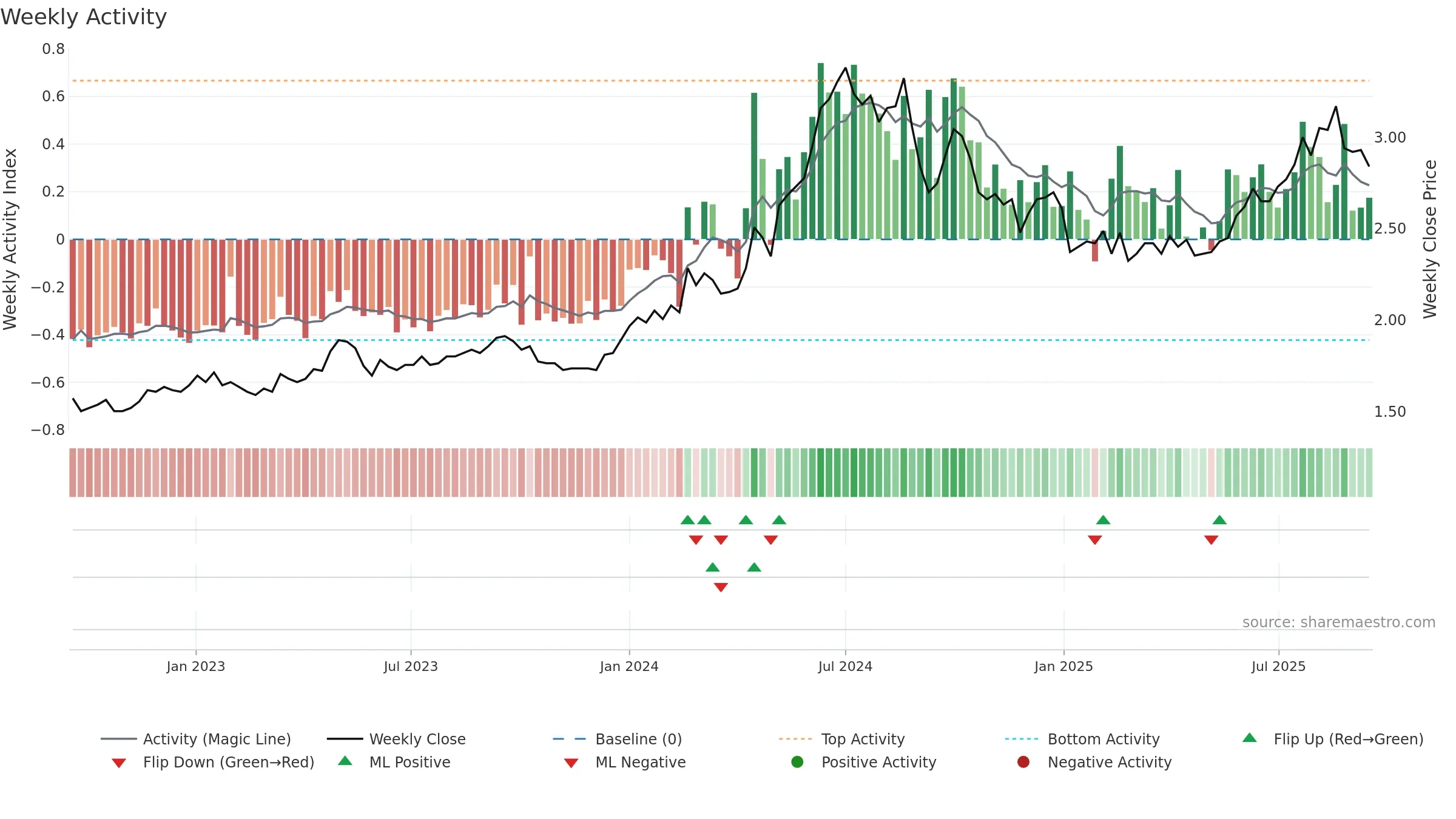
Task: Click the 0.8 activity axis label
Action: pos(53,49)
